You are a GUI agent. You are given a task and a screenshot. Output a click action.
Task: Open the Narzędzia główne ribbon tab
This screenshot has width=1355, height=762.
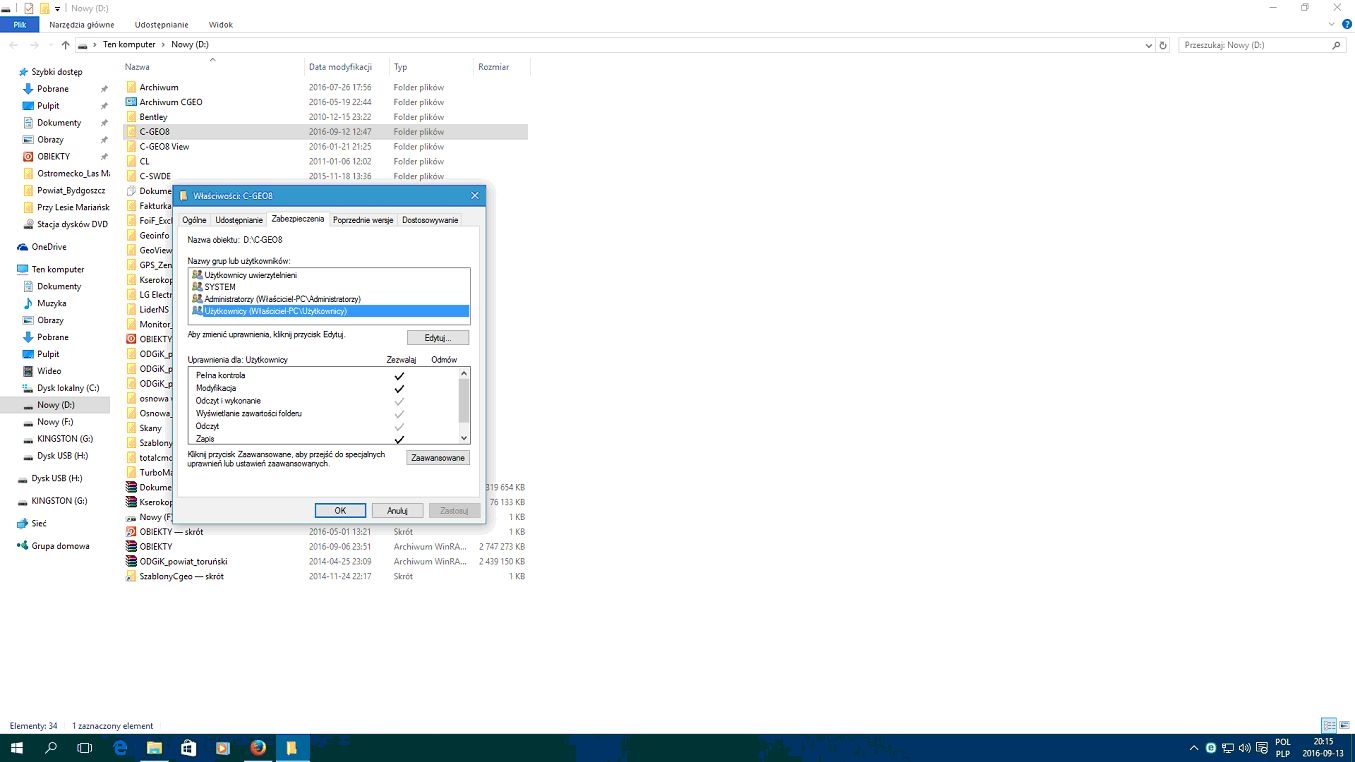coord(82,24)
